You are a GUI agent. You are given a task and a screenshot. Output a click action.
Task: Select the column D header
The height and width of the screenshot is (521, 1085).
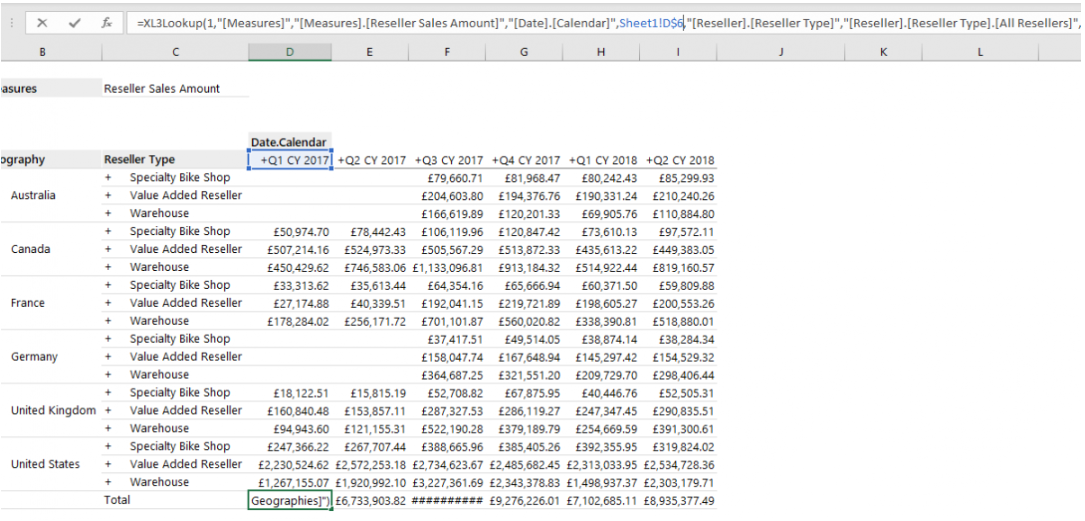coord(290,51)
